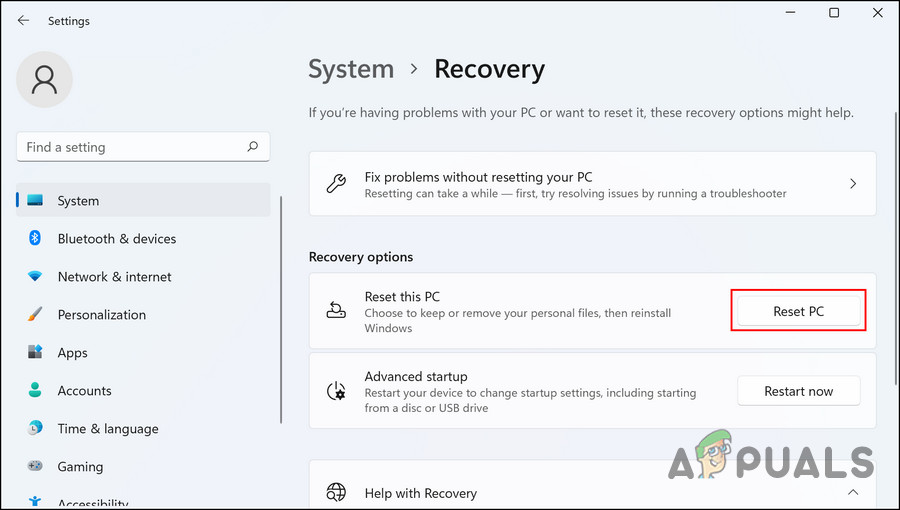This screenshot has width=900, height=510.
Task: Go to Gaming settings
Action: click(x=143, y=466)
